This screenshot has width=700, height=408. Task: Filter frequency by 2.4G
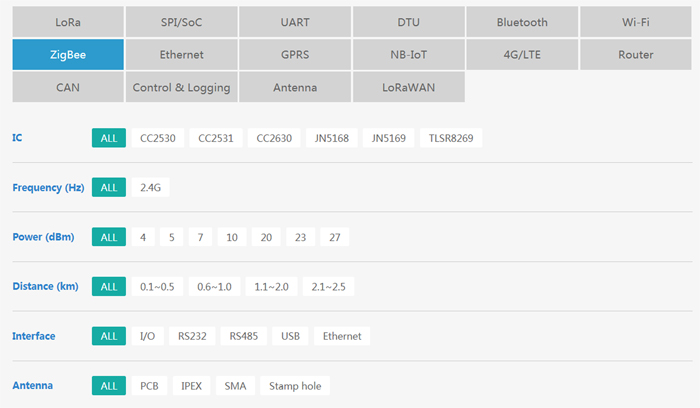click(151, 187)
